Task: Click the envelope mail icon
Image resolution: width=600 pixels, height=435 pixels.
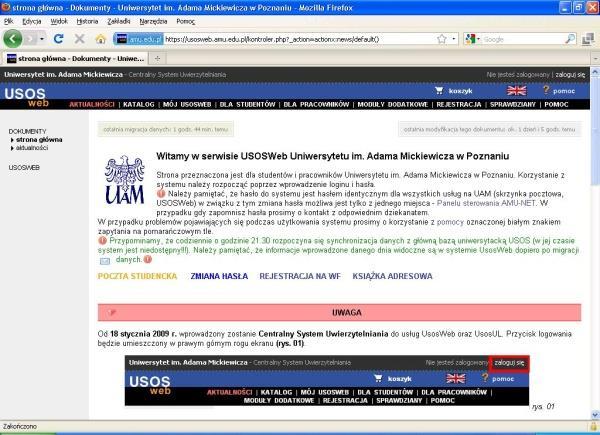Action: click(x=105, y=261)
